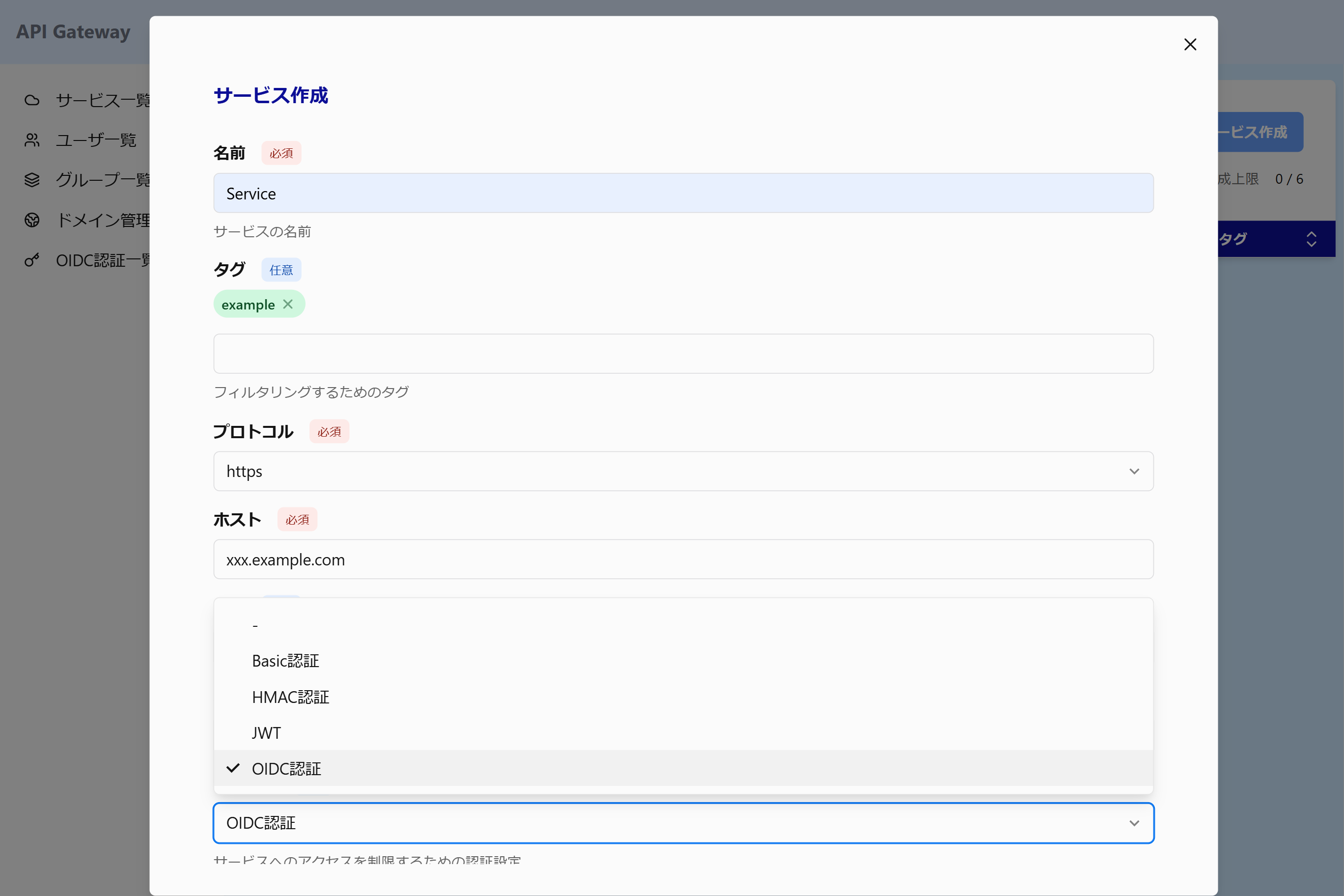Click the example tag label
Screen dimensions: 1344x896
248,305
